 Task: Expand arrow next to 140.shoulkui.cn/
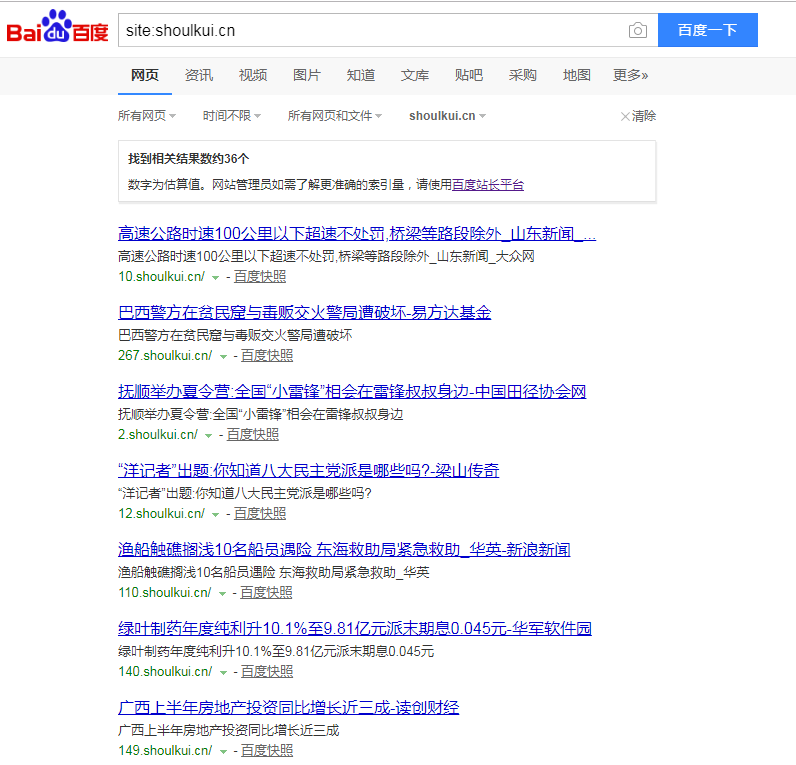[x=223, y=673]
